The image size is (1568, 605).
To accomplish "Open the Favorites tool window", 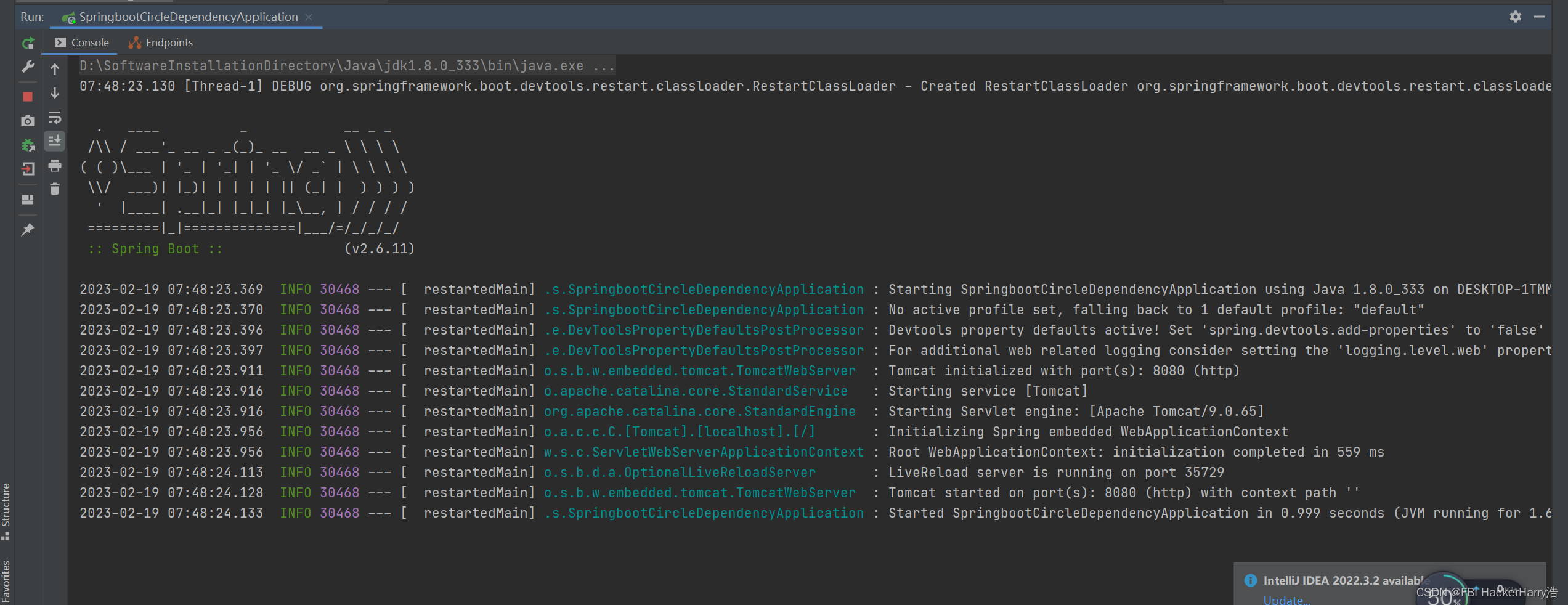I will click(6, 581).
